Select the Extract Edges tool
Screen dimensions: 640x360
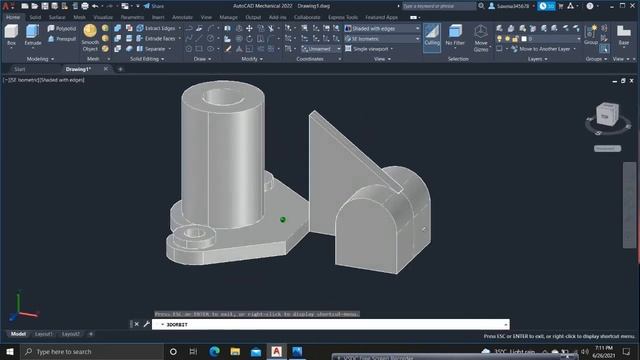(156, 28)
